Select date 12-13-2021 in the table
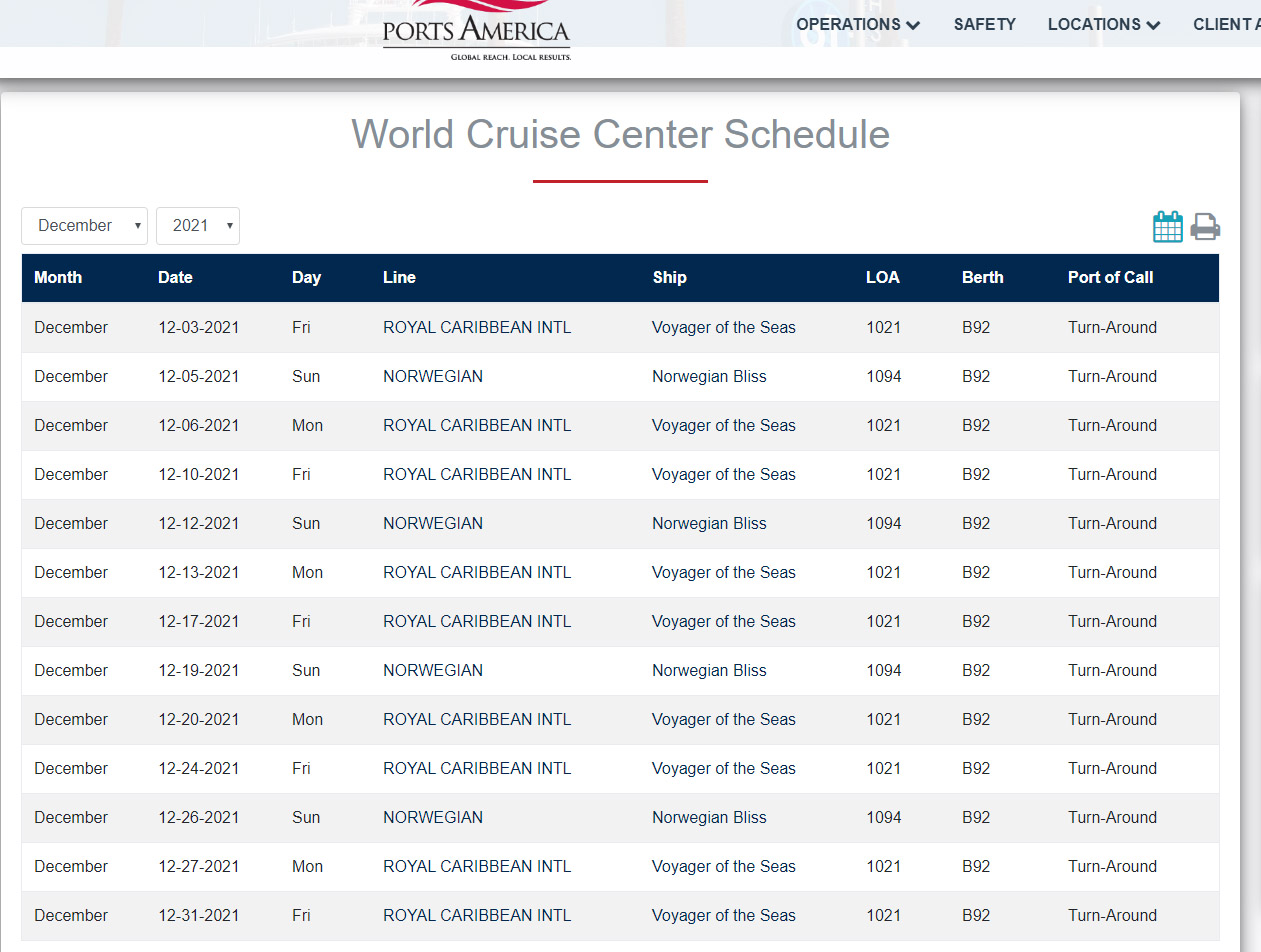Screen dimensions: 1261x952 (199, 572)
